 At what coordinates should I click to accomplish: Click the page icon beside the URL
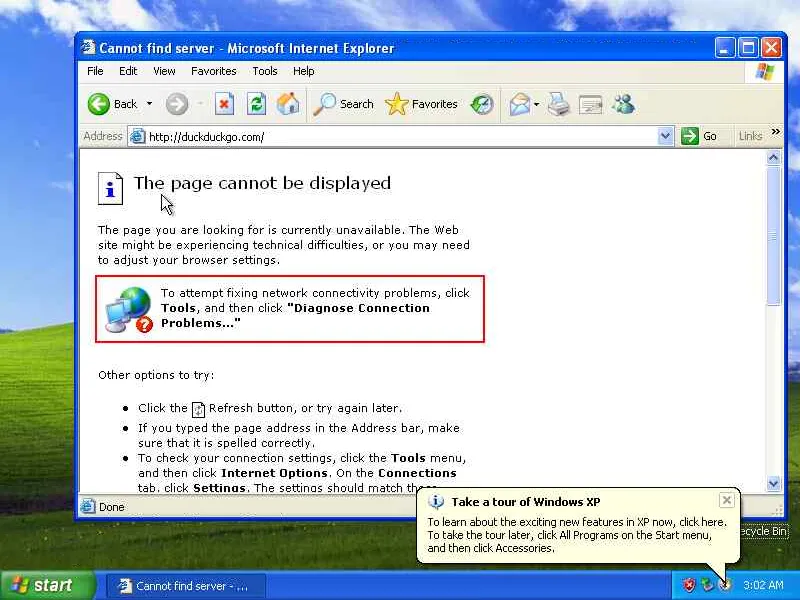click(137, 136)
